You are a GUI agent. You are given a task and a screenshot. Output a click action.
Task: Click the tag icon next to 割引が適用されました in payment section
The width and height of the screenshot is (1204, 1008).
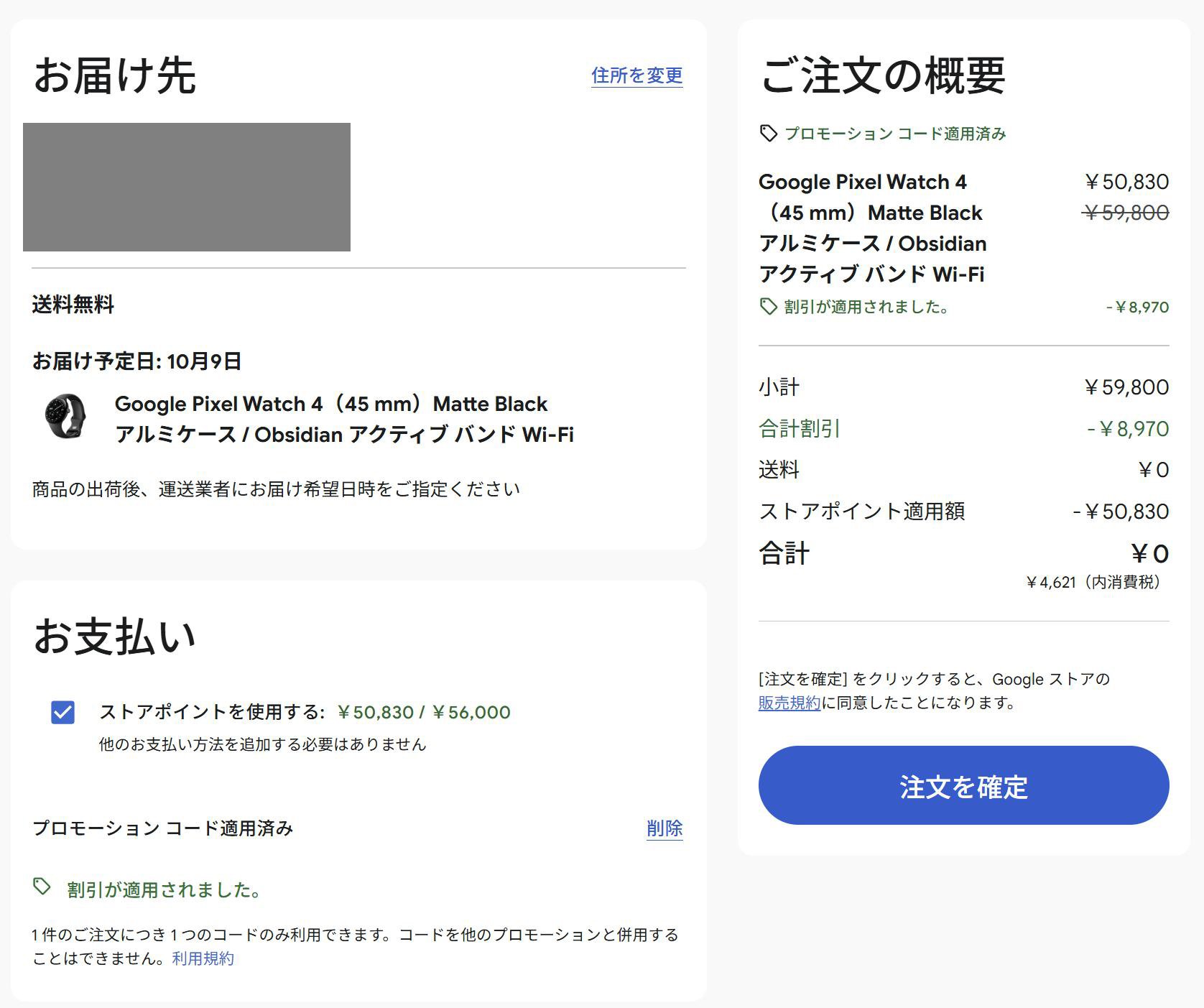coord(42,889)
